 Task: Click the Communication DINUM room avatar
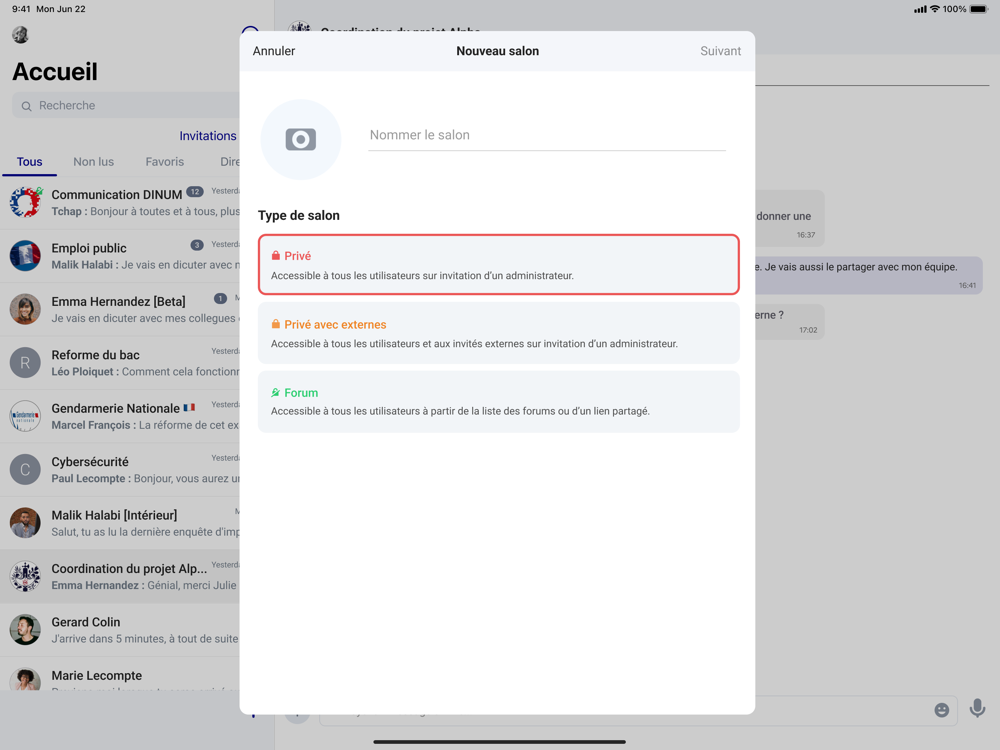(26, 202)
